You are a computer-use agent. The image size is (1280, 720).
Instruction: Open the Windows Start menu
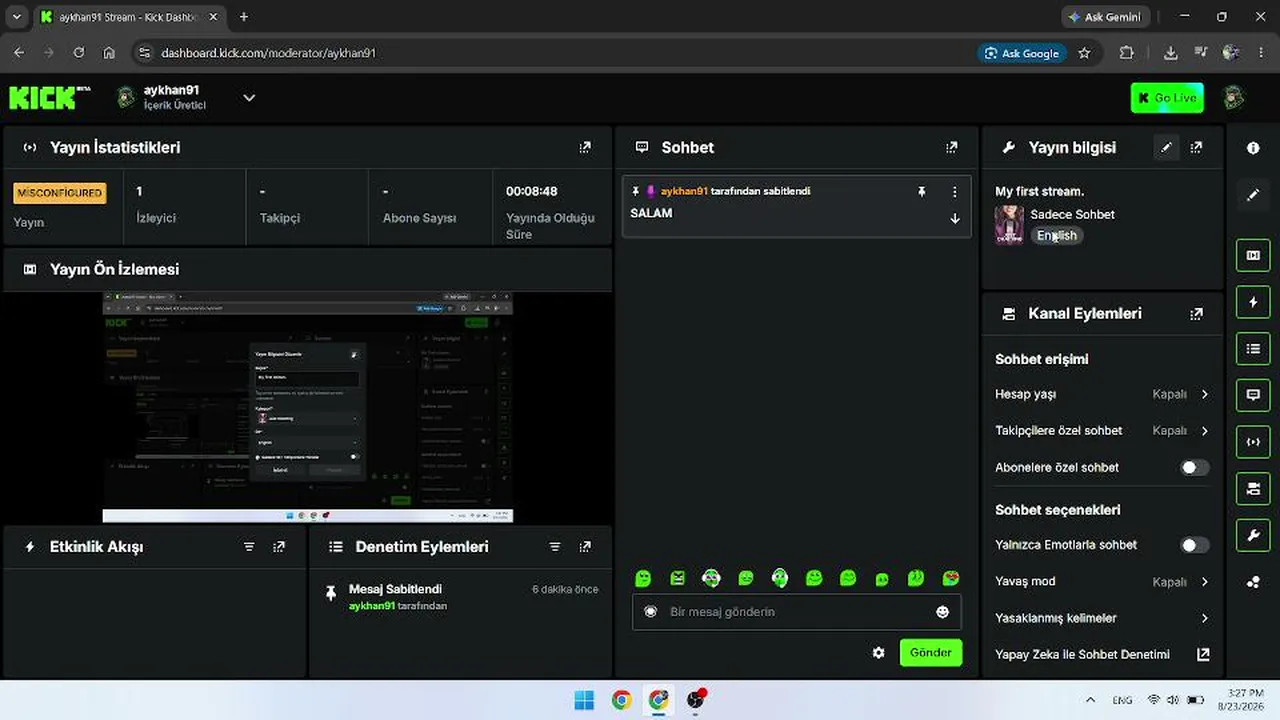584,700
